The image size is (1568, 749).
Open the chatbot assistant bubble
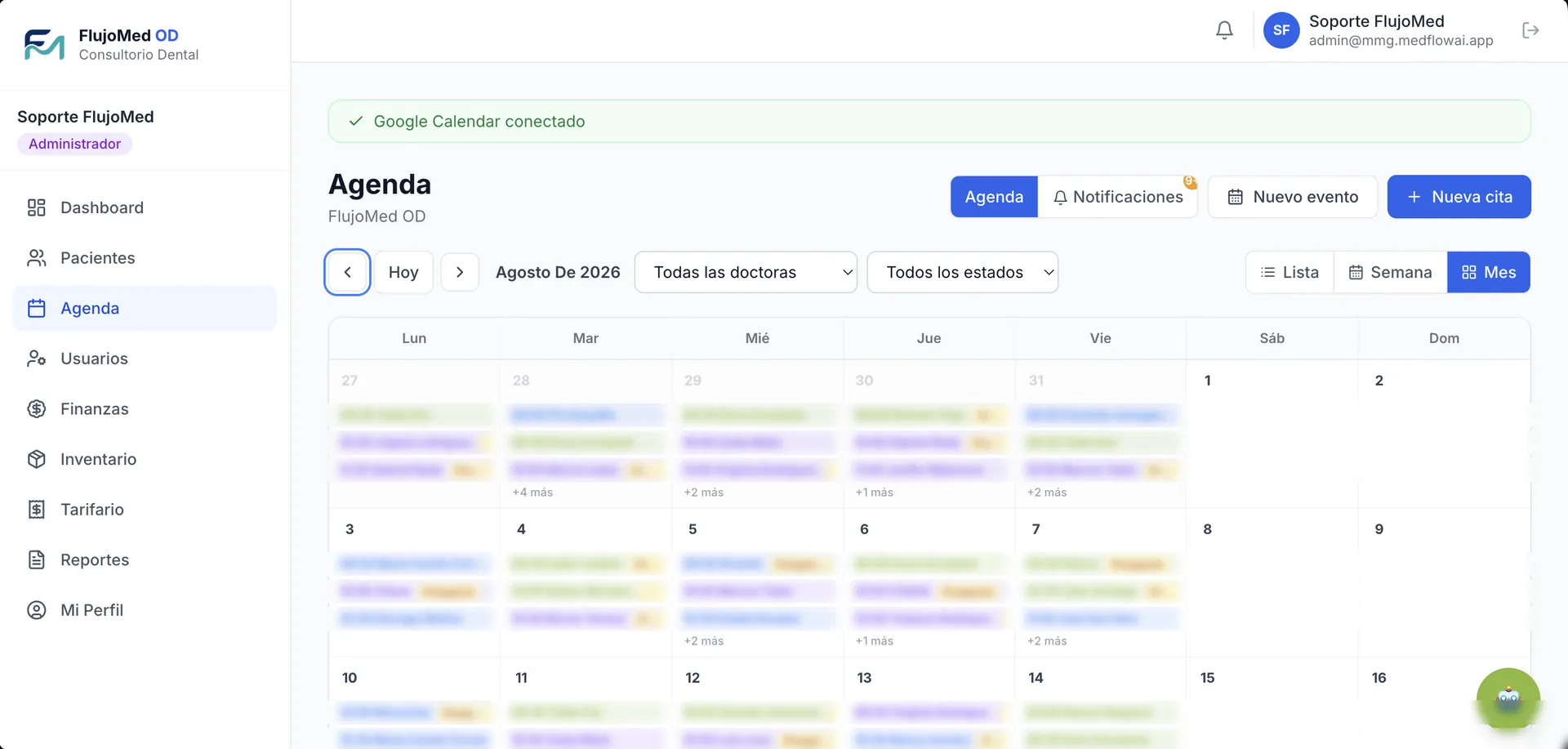point(1508,699)
